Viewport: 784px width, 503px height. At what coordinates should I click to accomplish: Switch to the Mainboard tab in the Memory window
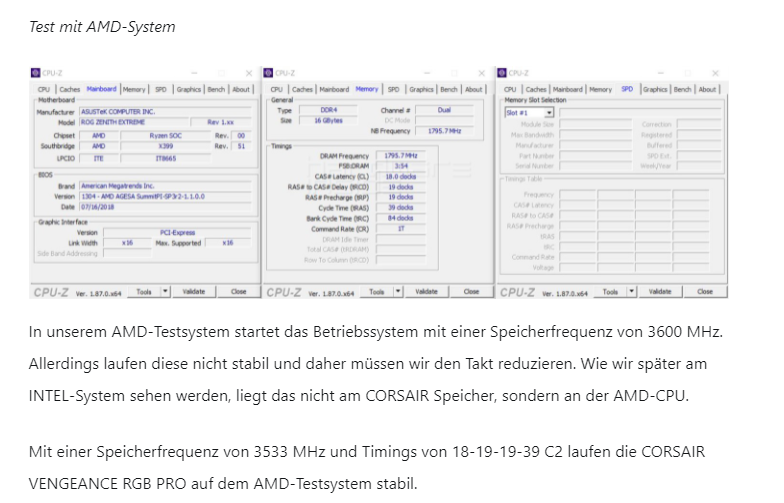(334, 90)
